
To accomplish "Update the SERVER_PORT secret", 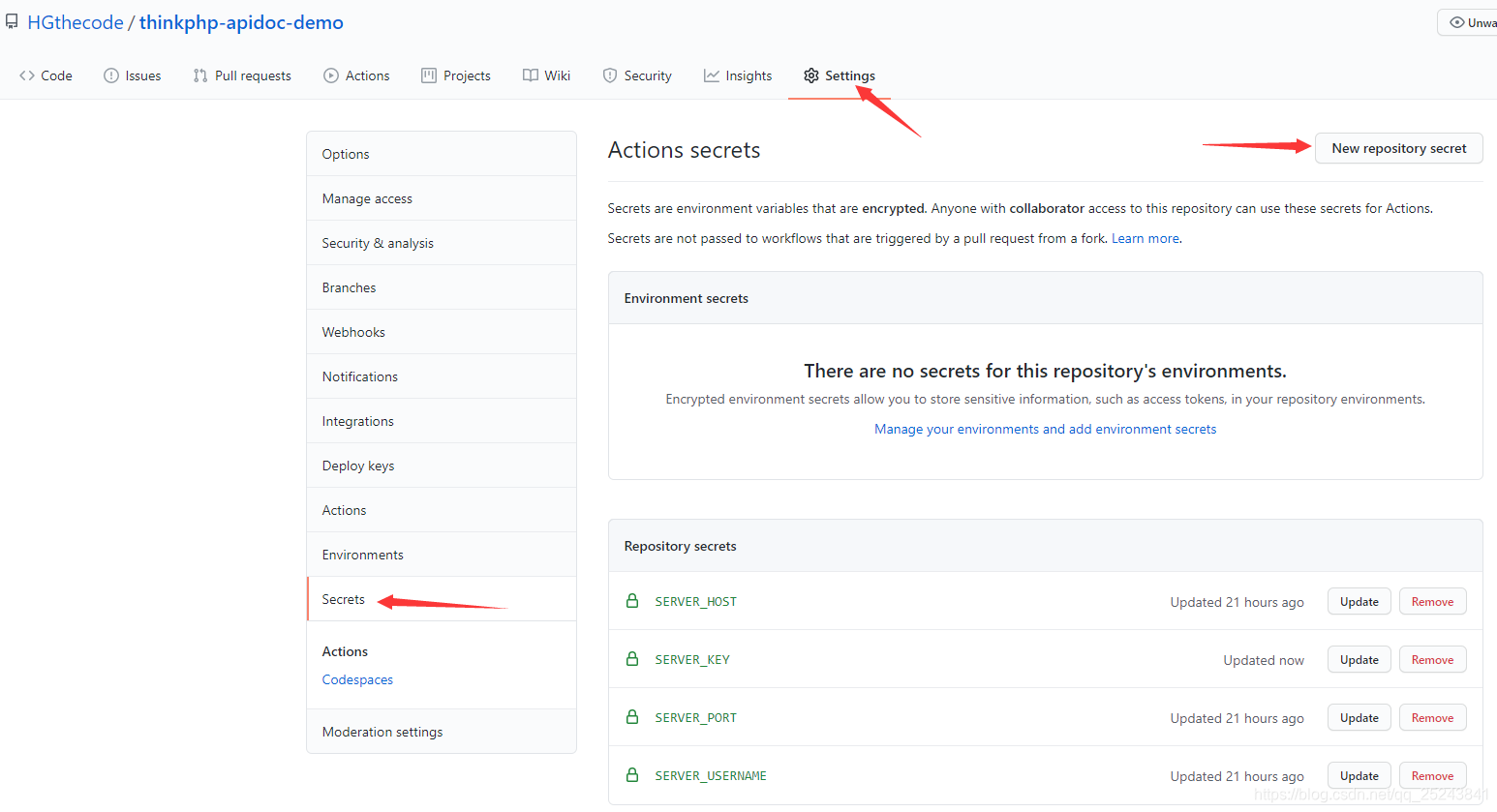I will click(1359, 717).
